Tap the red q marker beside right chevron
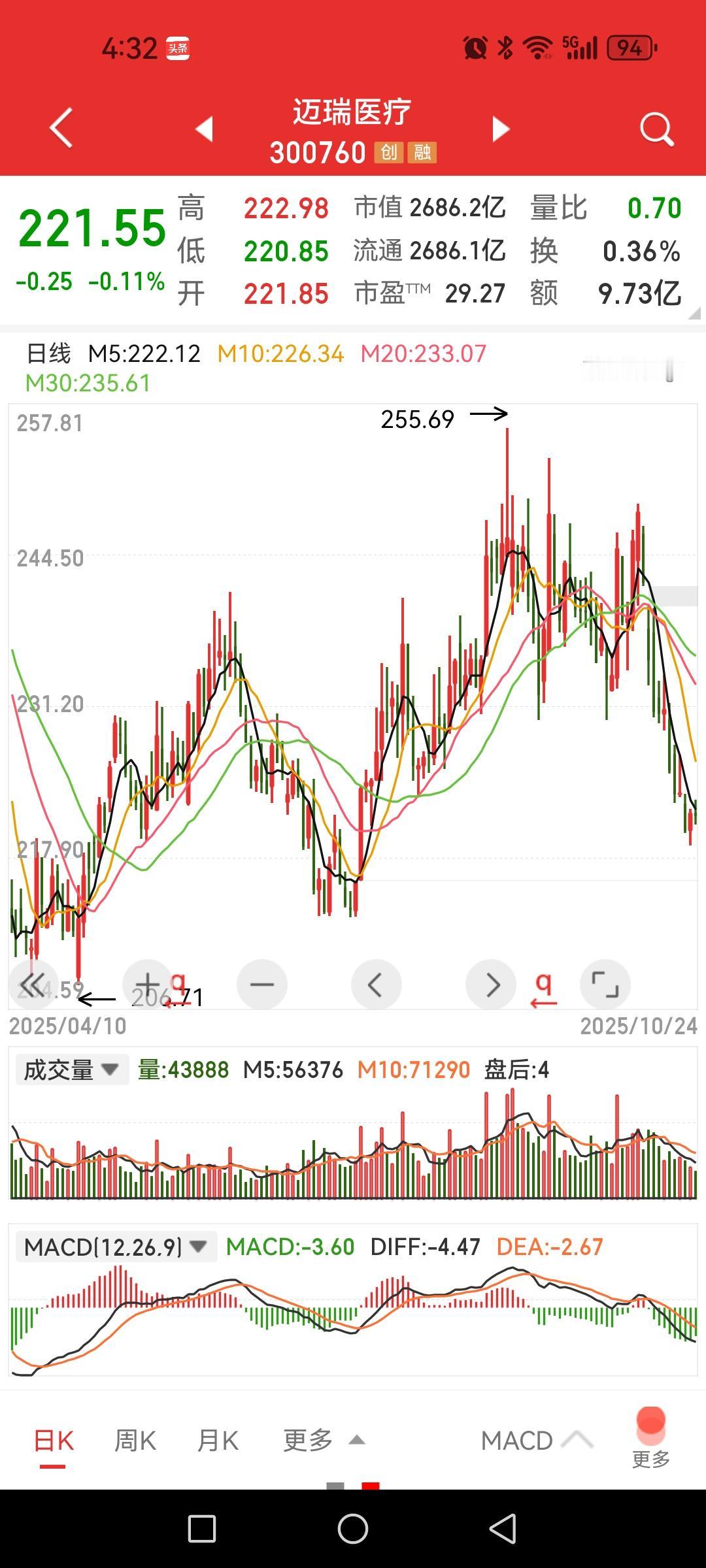Image resolution: width=706 pixels, height=1568 pixels. pos(544,989)
